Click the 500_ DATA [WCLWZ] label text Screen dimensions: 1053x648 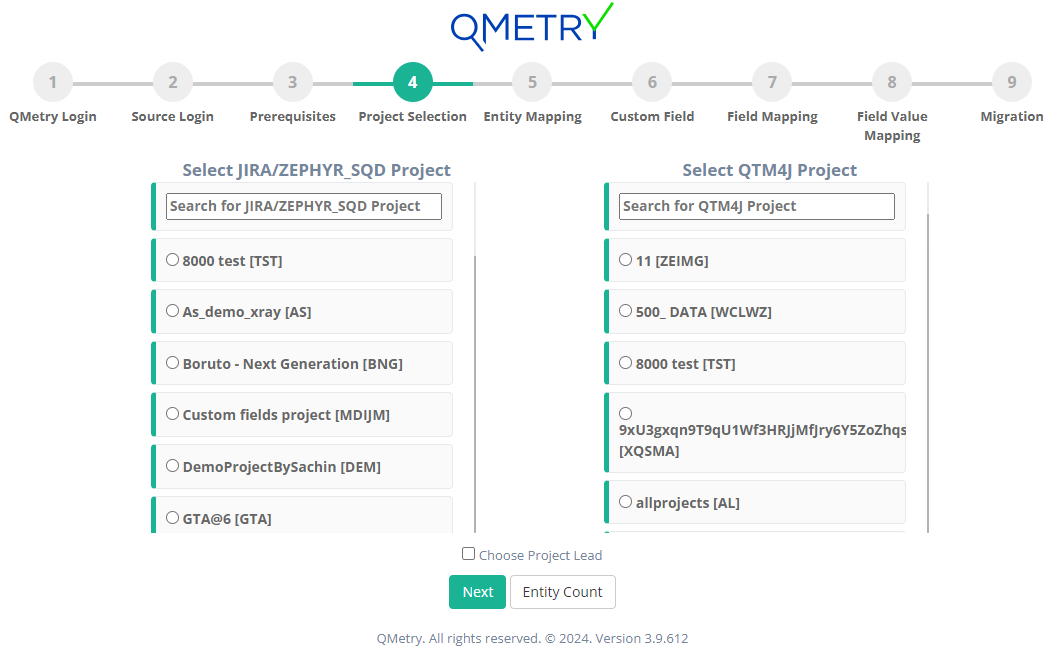[704, 312]
